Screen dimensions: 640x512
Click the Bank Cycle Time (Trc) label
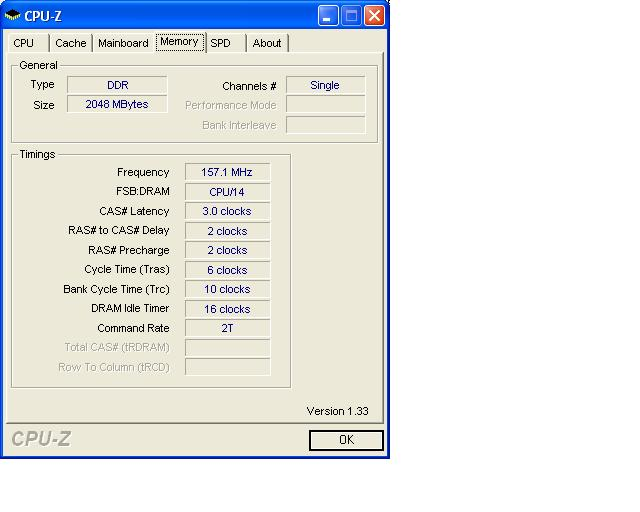click(116, 289)
